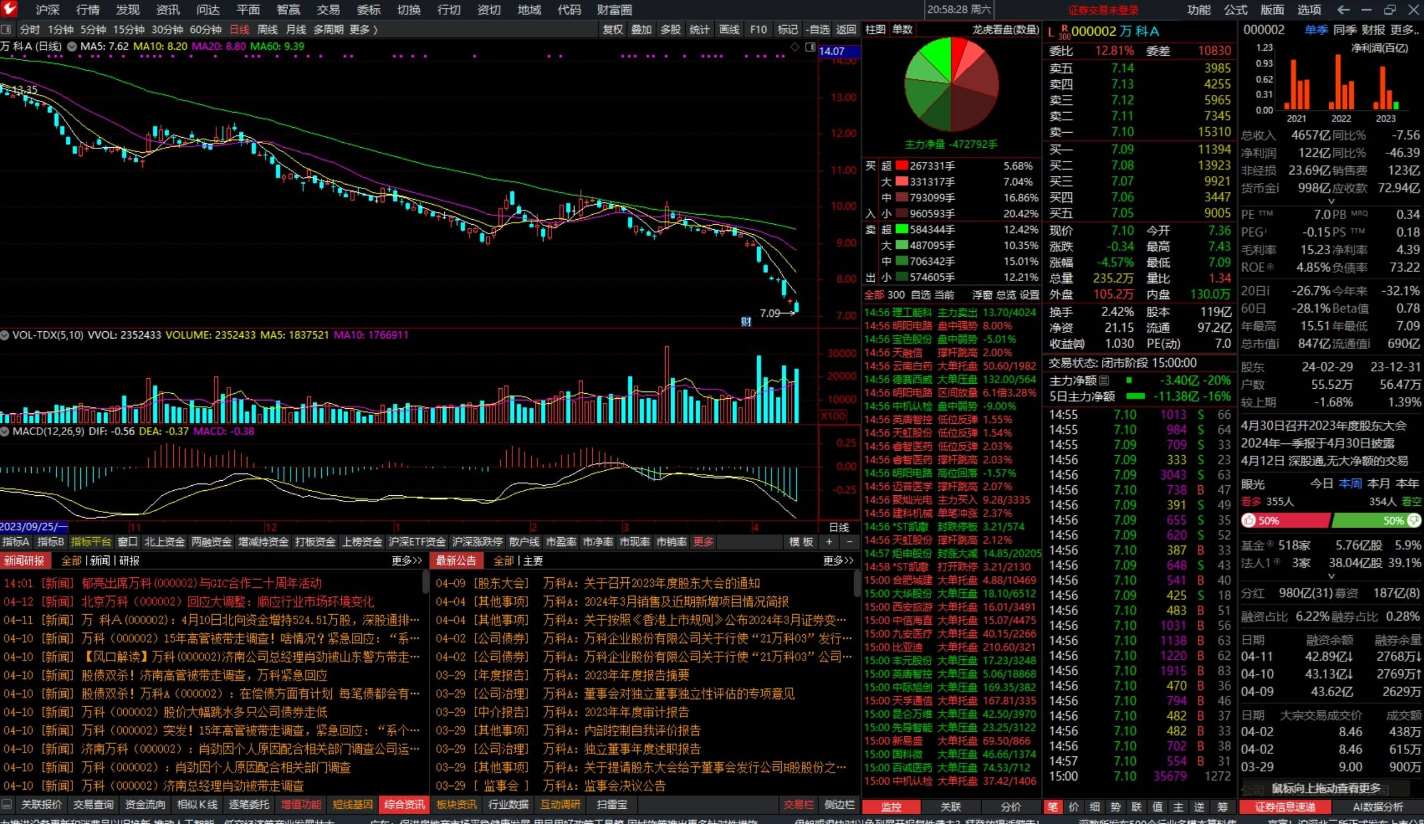
Task: Toggle 多股 multi-stock view
Action: pyautogui.click(x=671, y=30)
